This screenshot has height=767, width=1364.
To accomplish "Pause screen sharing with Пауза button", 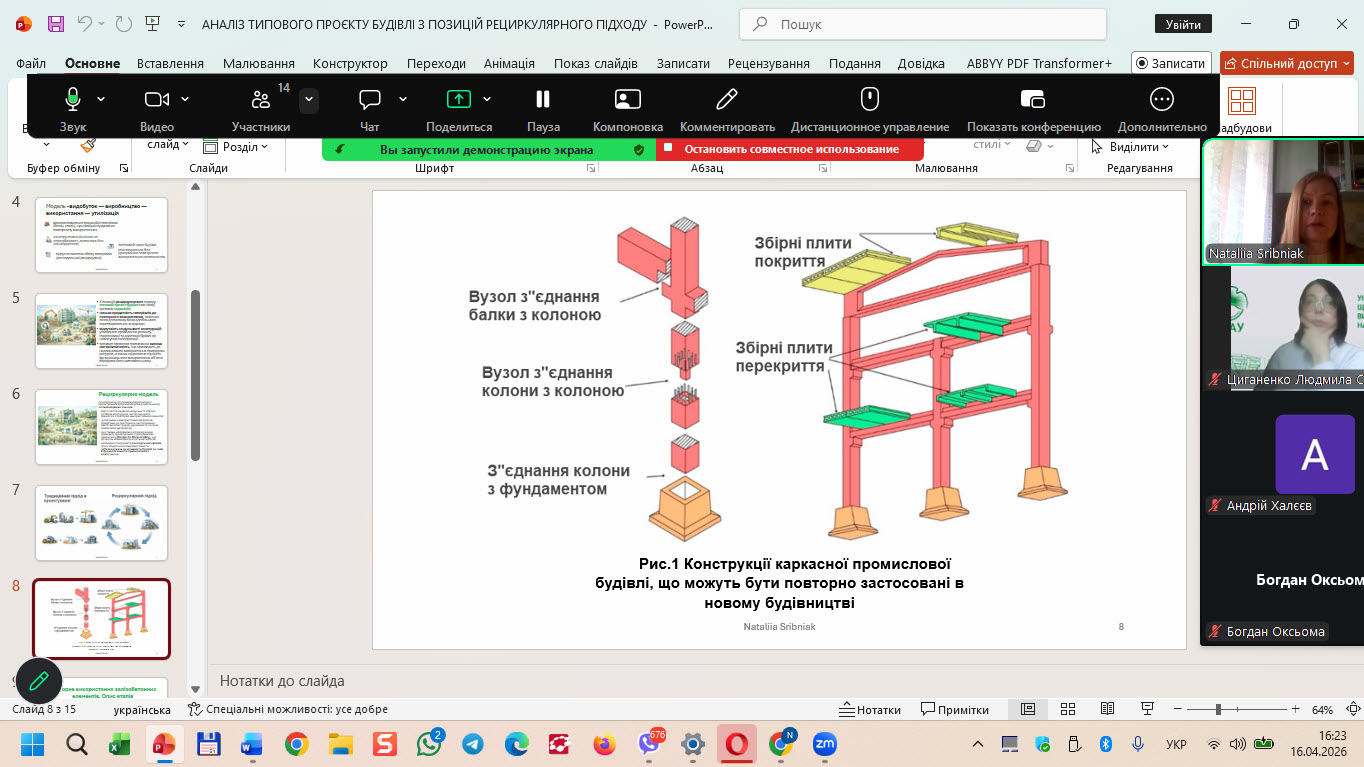I will [x=543, y=99].
